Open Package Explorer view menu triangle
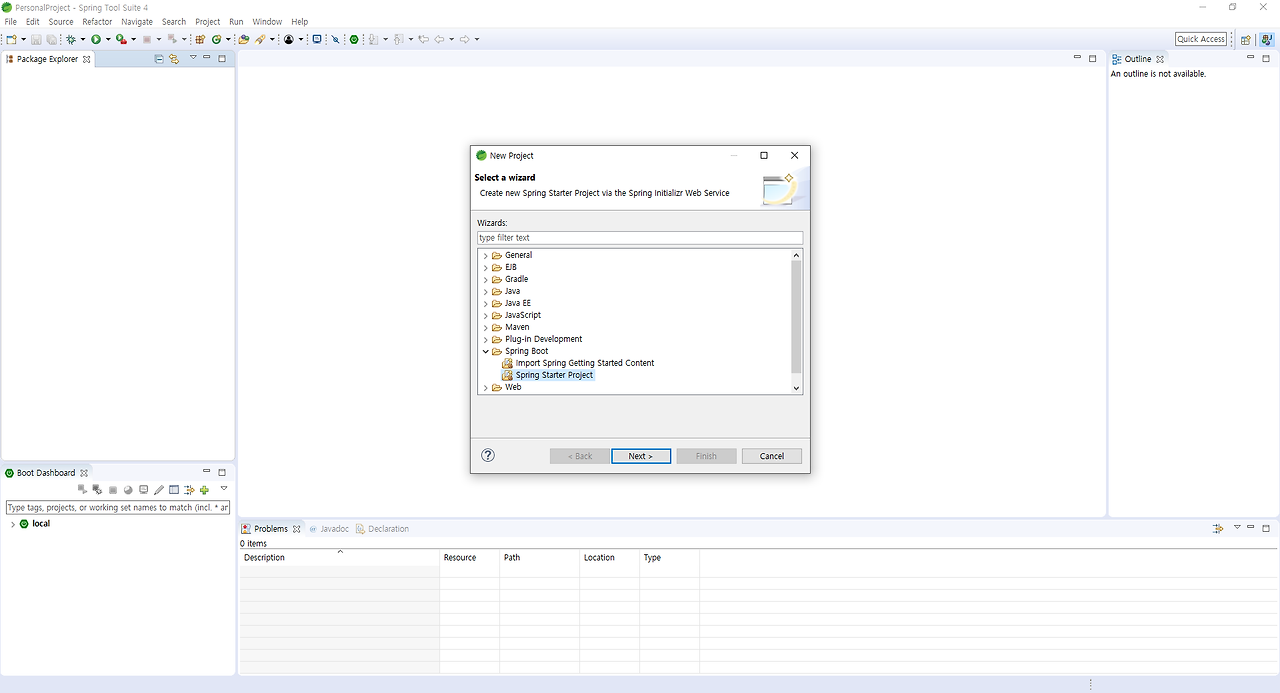The image size is (1280, 693). tap(193, 58)
